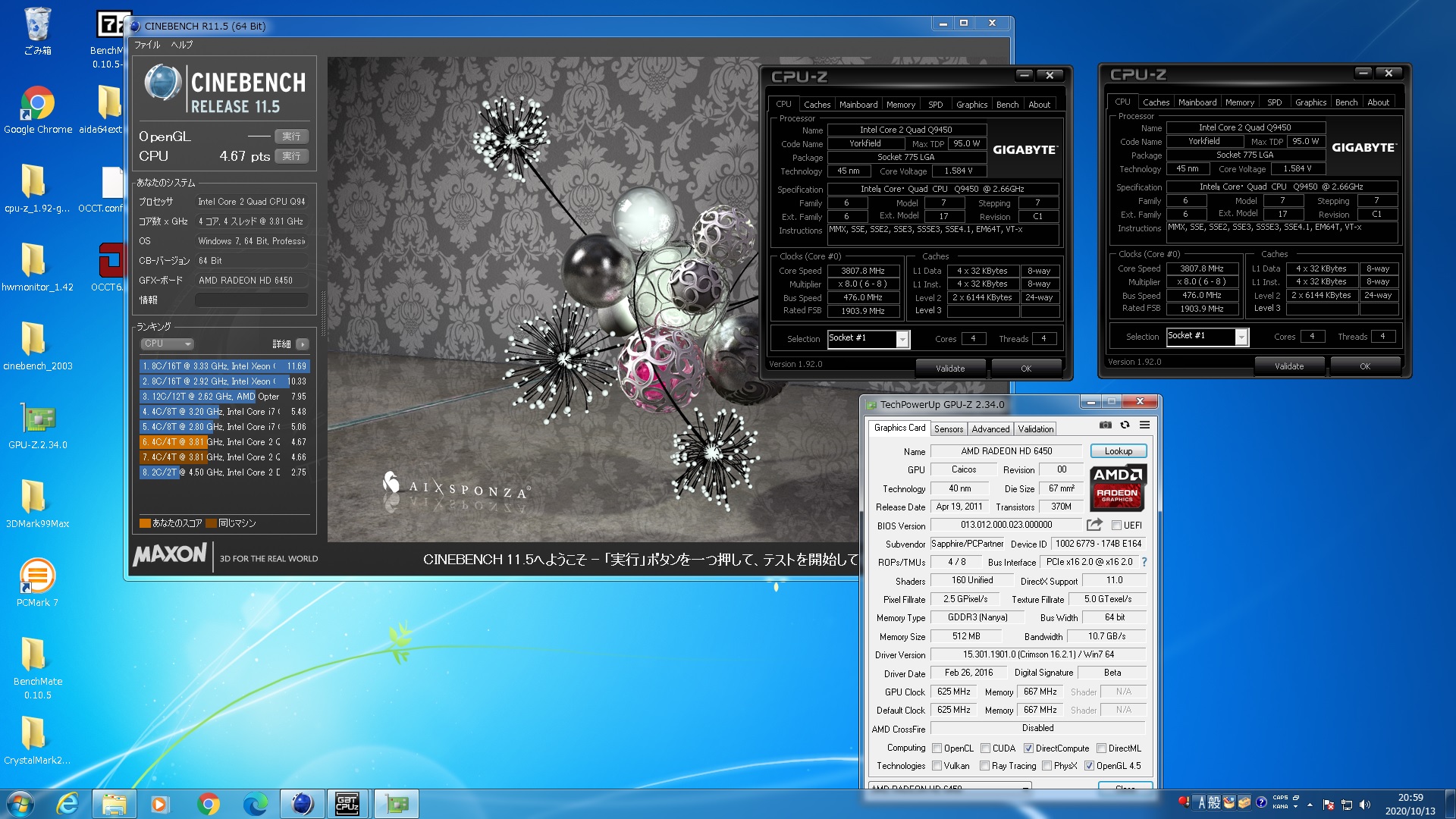Open the Recycle Bin desktop icon
The width and height of the screenshot is (1456, 819).
click(x=37, y=31)
